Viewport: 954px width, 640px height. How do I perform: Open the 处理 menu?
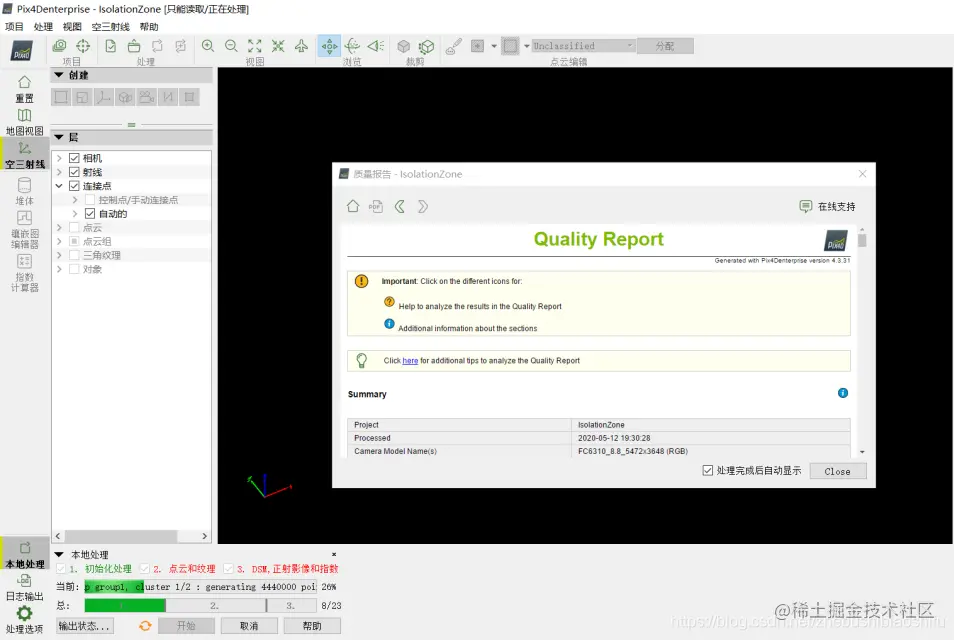point(43,26)
